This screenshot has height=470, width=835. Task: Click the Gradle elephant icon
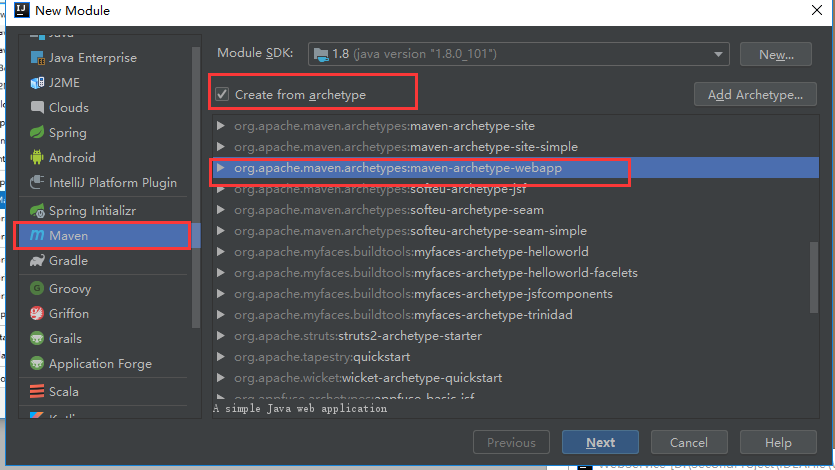tap(37, 260)
